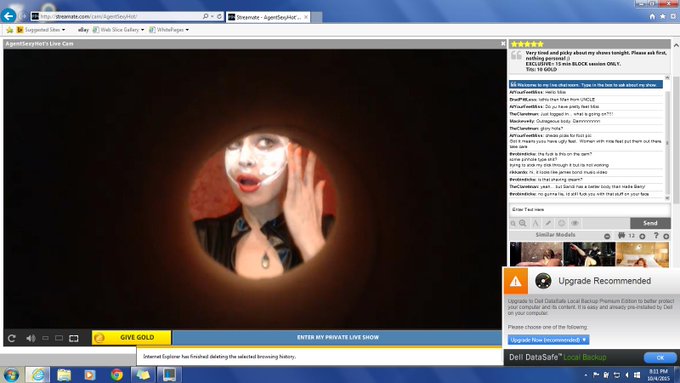Click the settings circle icon after question mark
The width and height of the screenshot is (680, 383).
pyautogui.click(x=666, y=236)
